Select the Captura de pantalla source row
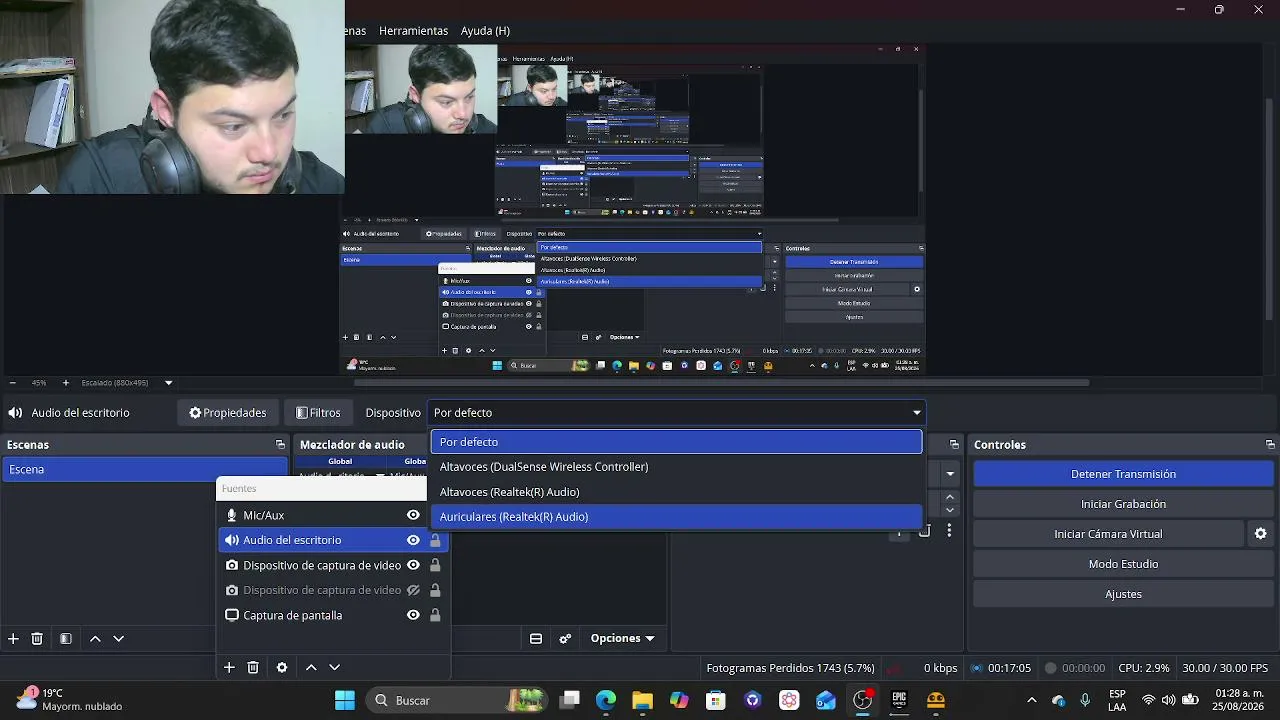 coord(333,615)
